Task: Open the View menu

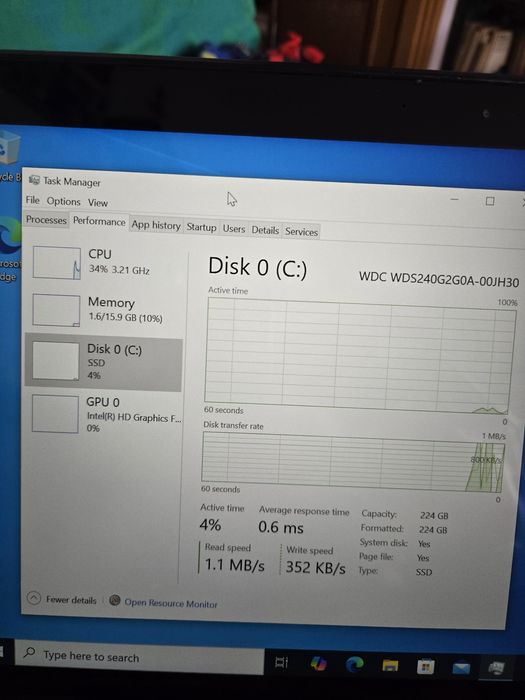Action: pyautogui.click(x=97, y=203)
